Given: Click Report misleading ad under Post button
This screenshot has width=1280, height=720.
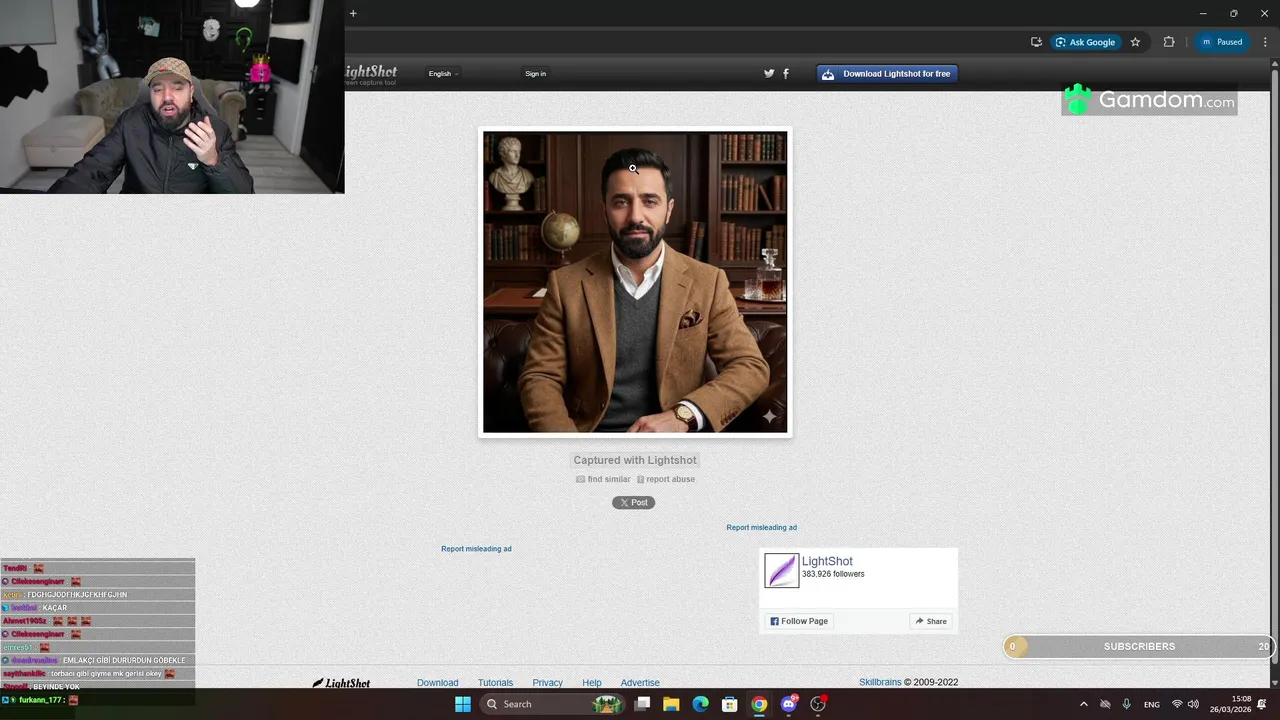Looking at the screenshot, I should coord(762,527).
